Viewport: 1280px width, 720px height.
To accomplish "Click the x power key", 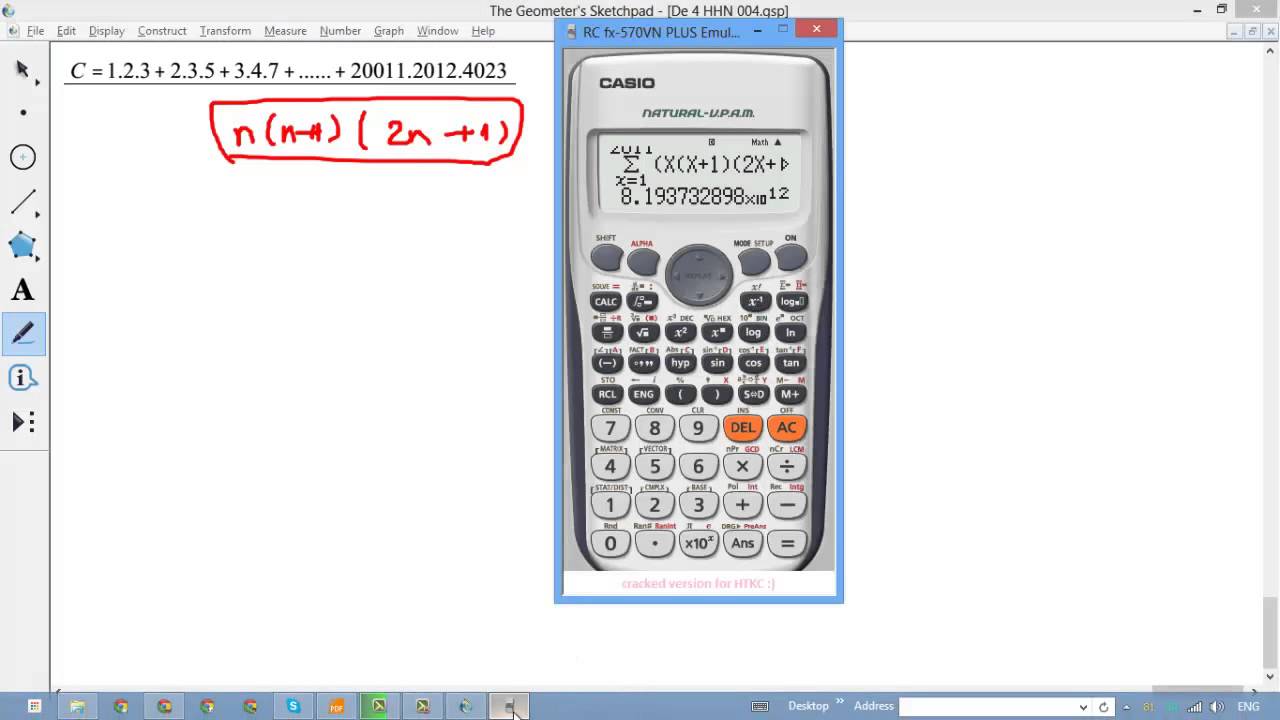I will pyautogui.click(x=717, y=333).
